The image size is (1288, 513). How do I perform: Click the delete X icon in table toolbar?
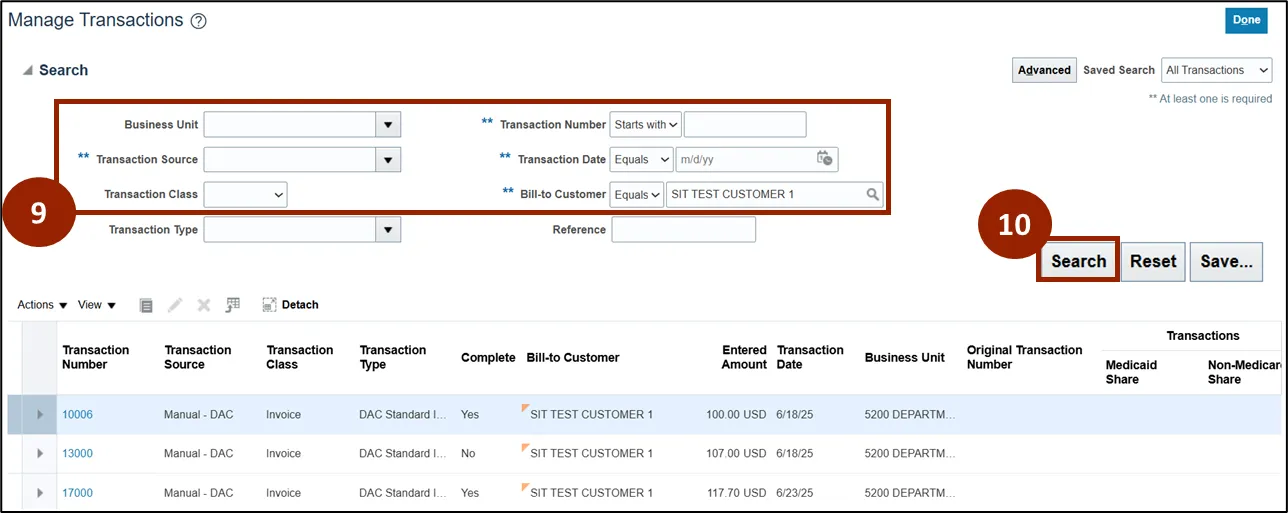tap(204, 305)
